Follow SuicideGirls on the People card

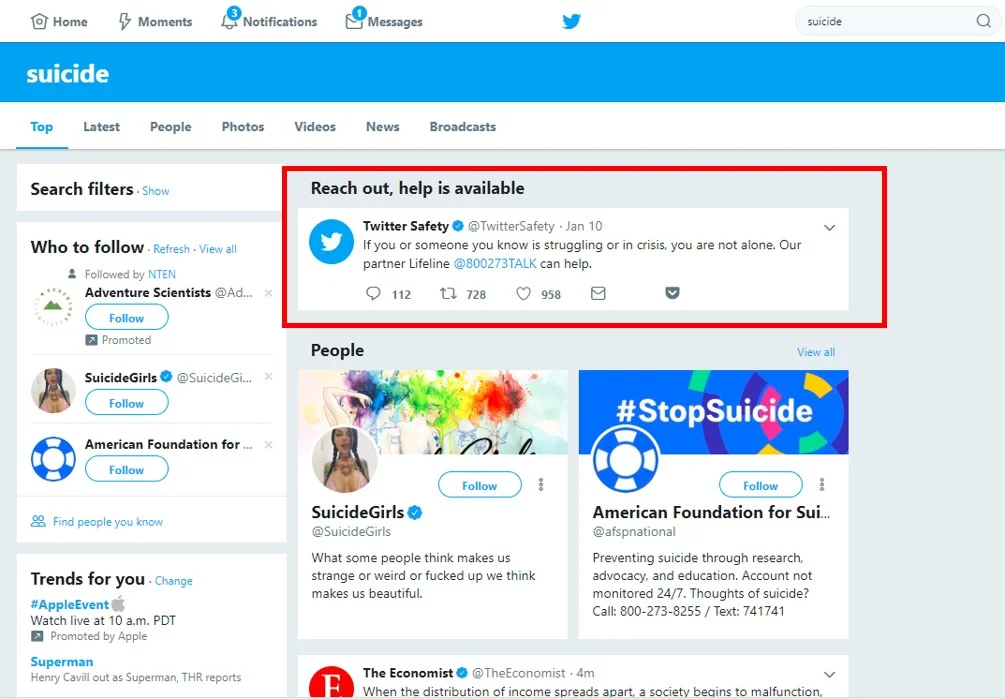479,485
